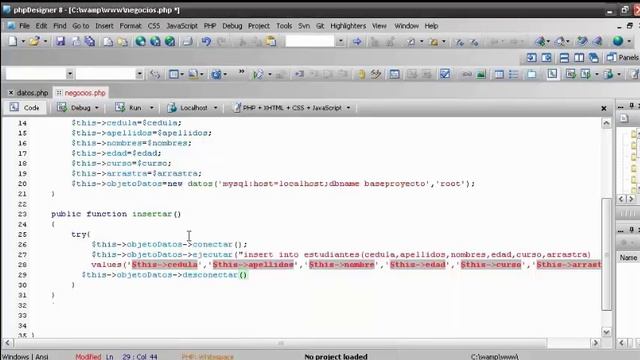
Task: Open the Highlighters menu
Action: 348,26
